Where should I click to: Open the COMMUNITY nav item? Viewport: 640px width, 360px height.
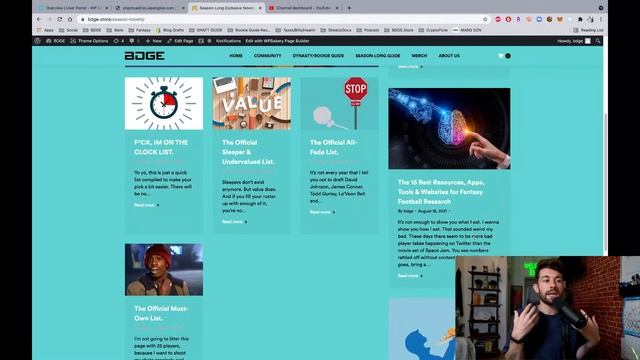tap(267, 56)
